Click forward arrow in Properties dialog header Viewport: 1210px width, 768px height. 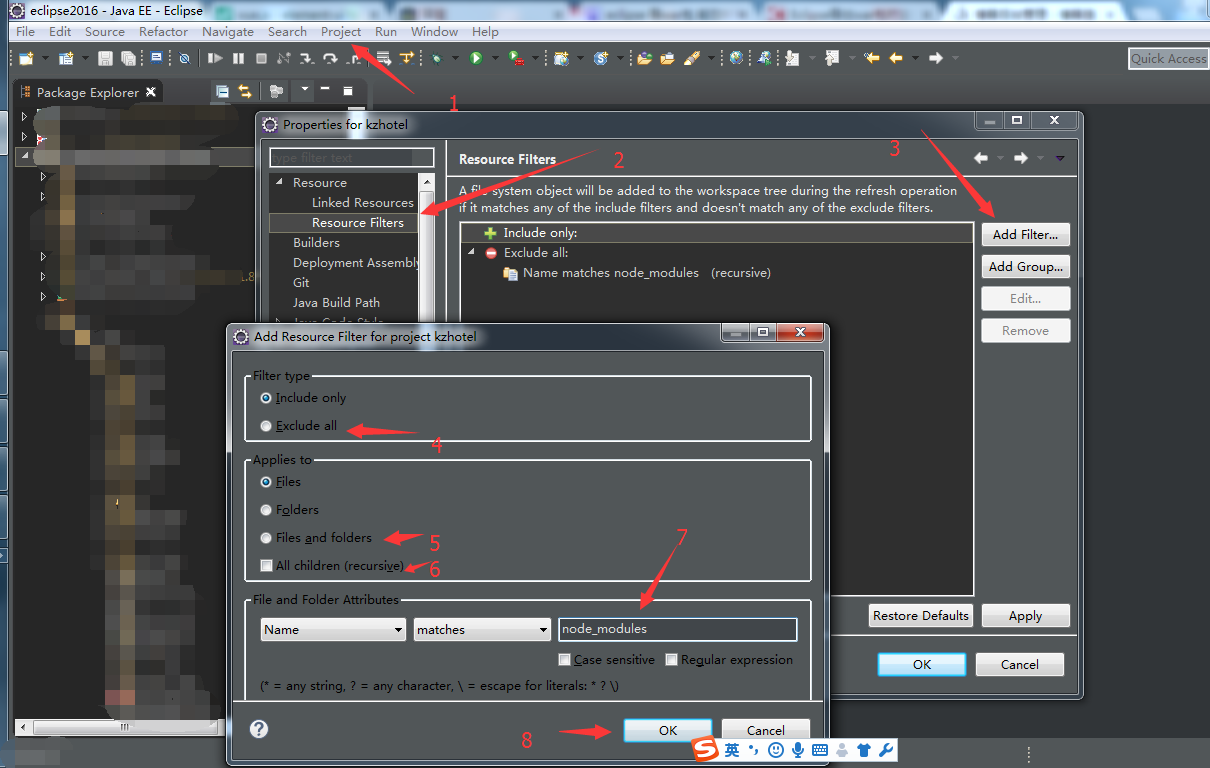pyautogui.click(x=1020, y=158)
